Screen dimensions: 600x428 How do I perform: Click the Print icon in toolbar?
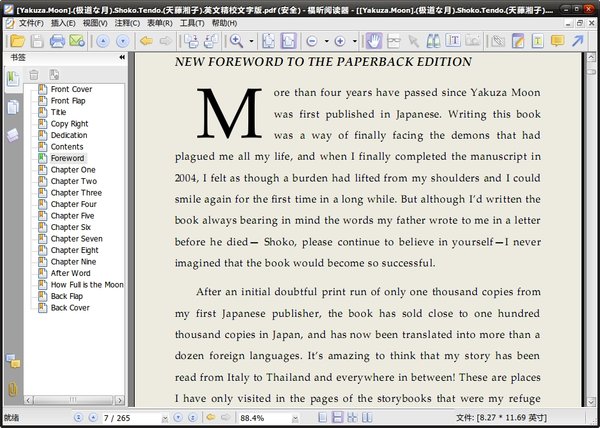click(58, 41)
